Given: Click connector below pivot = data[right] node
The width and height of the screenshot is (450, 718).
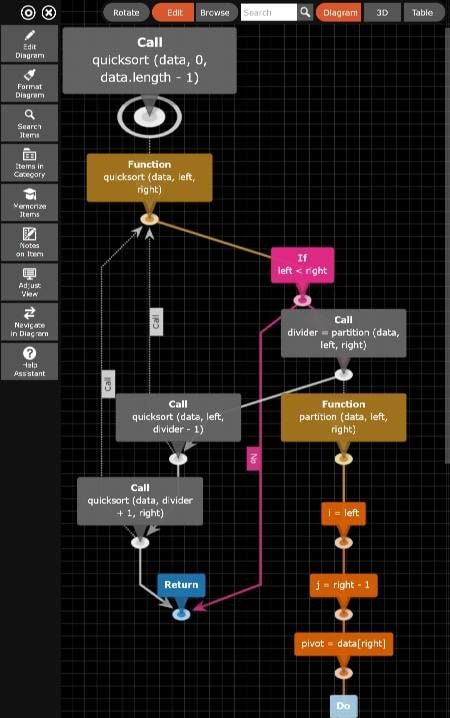Looking at the screenshot, I should [x=343, y=673].
